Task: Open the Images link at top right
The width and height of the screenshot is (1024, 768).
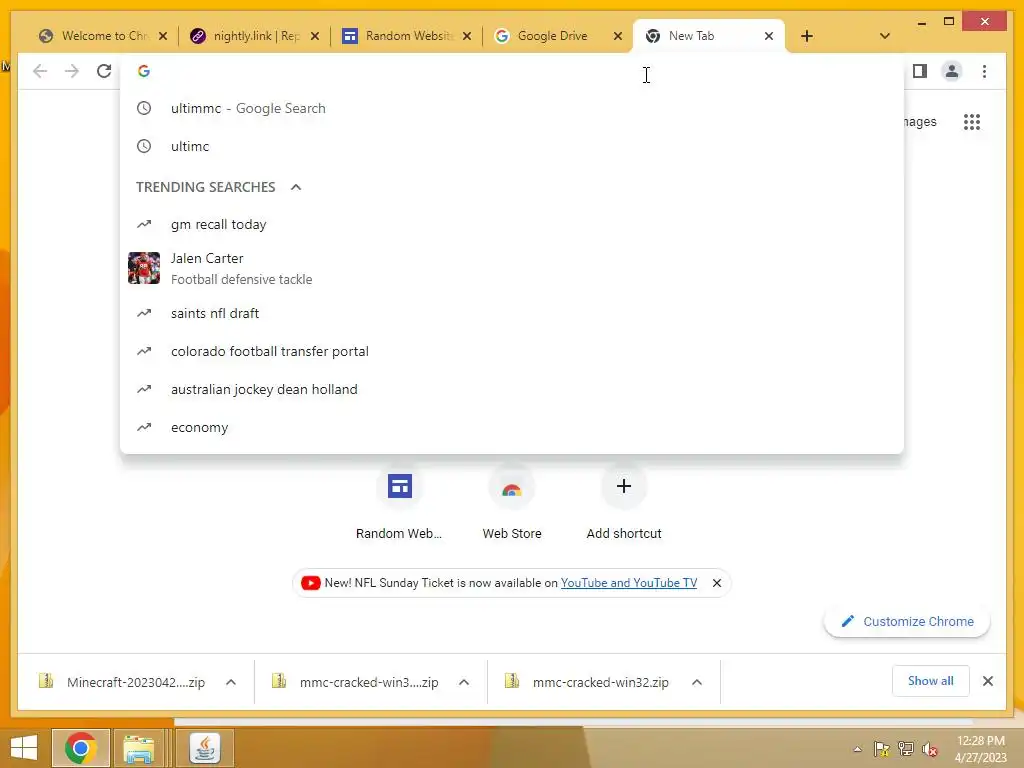Action: pos(920,121)
